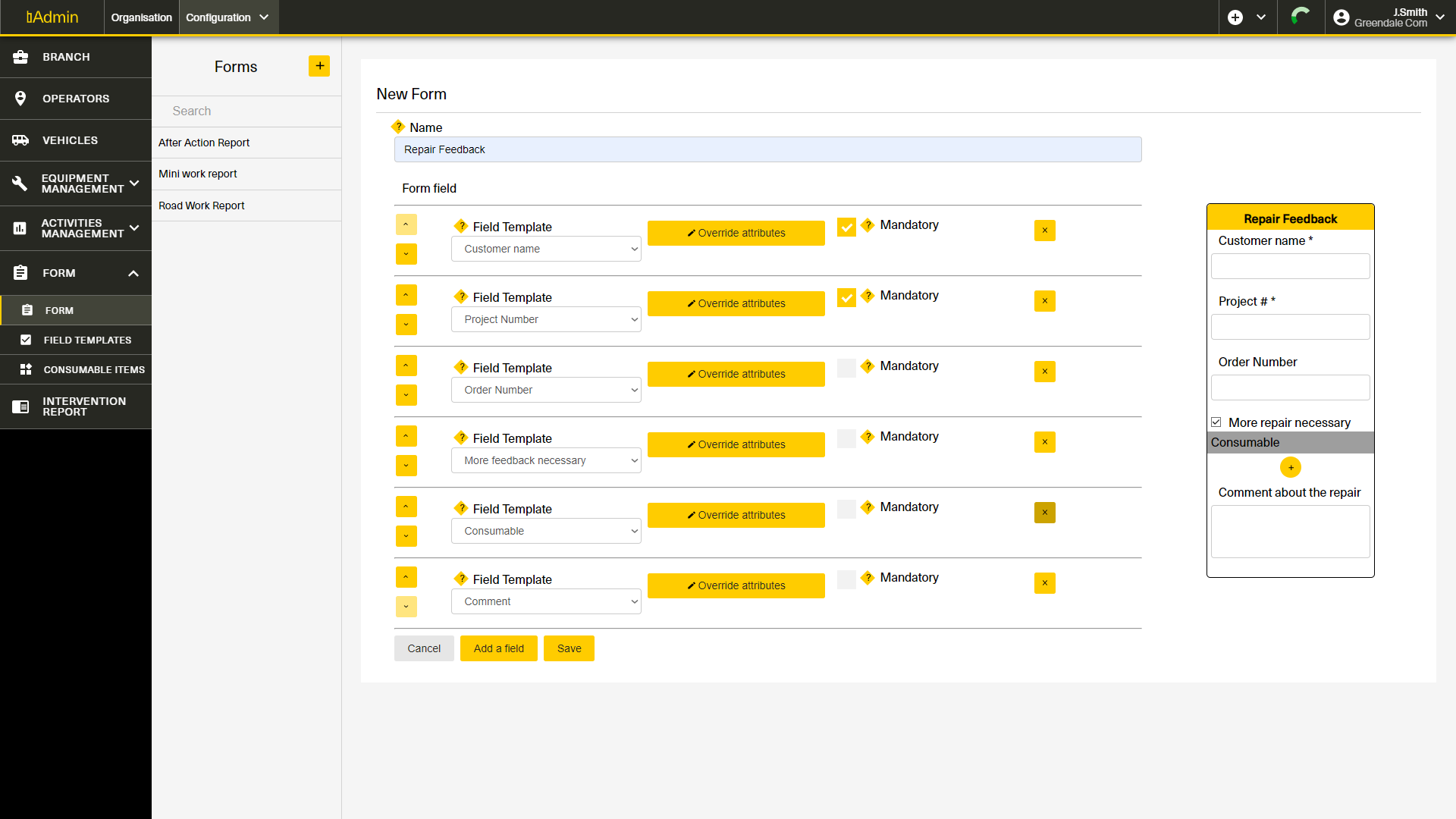Uncheck Mandatory for the Customer name field
The image size is (1456, 819).
846,227
